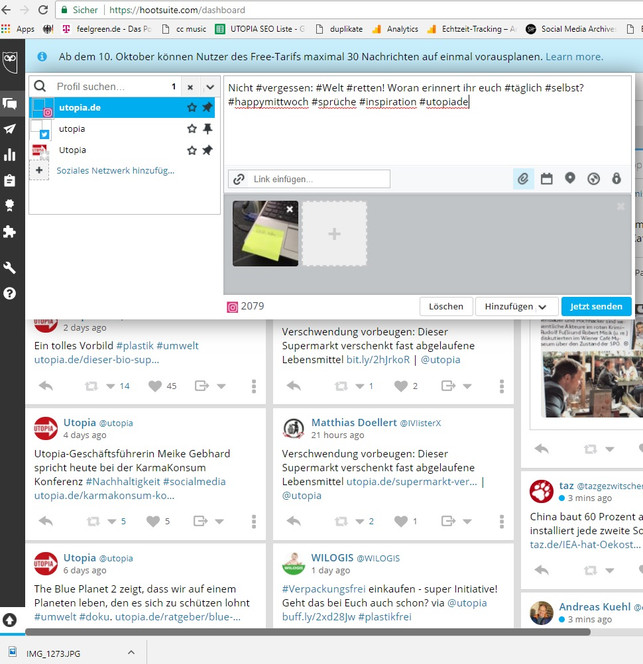Clear selected profiles with the x button
Screen dimensions: 643x664
tap(190, 87)
